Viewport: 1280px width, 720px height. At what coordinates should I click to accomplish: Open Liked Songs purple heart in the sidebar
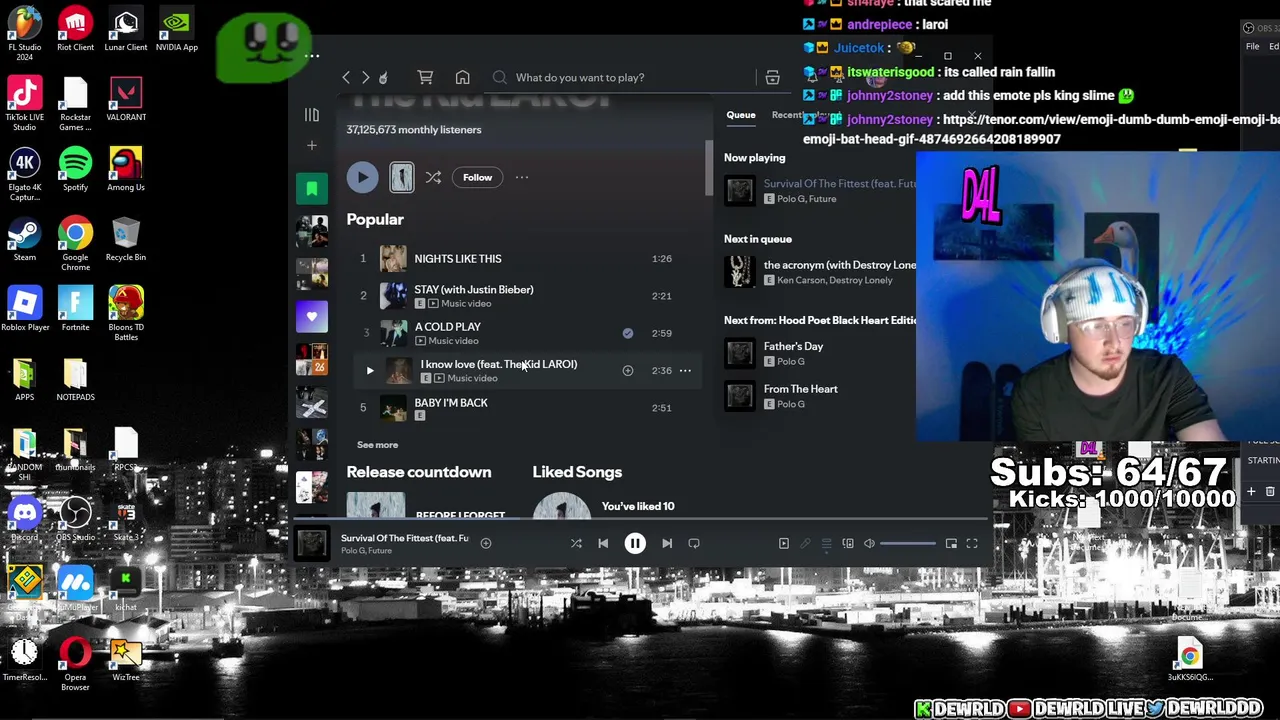pyautogui.click(x=311, y=316)
